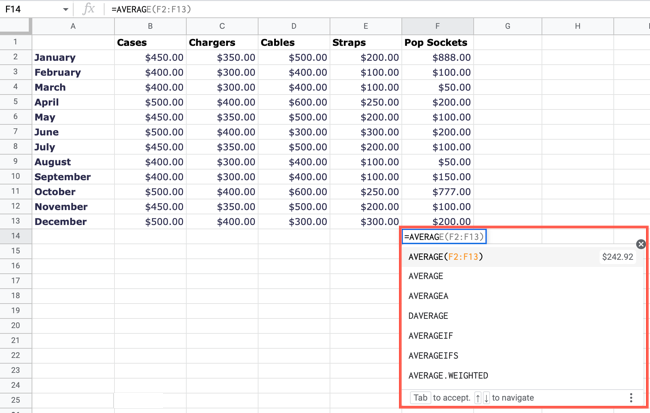
Task: Click into the formula bar text
Action: pos(300,9)
